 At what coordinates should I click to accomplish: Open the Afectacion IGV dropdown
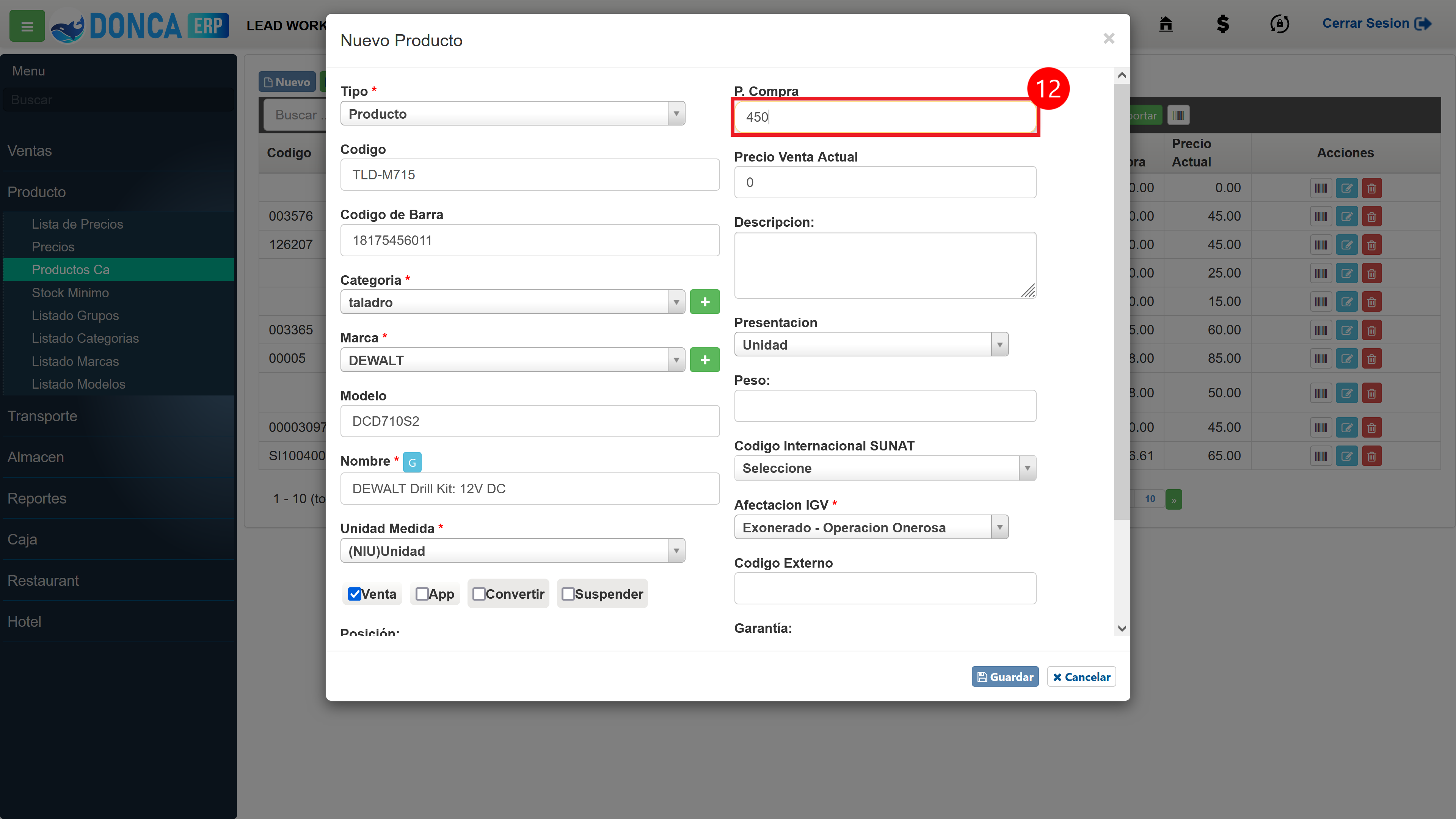(x=871, y=527)
